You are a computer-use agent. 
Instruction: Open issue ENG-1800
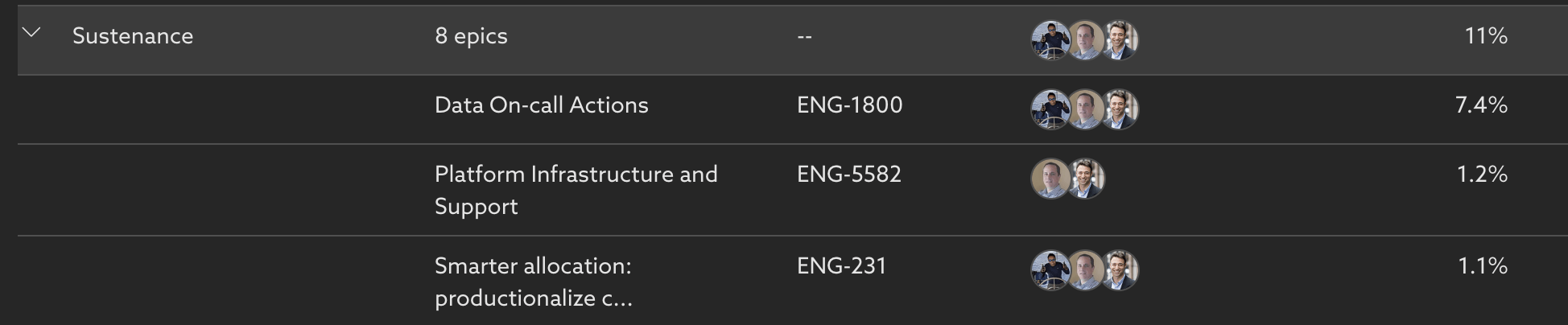[849, 105]
